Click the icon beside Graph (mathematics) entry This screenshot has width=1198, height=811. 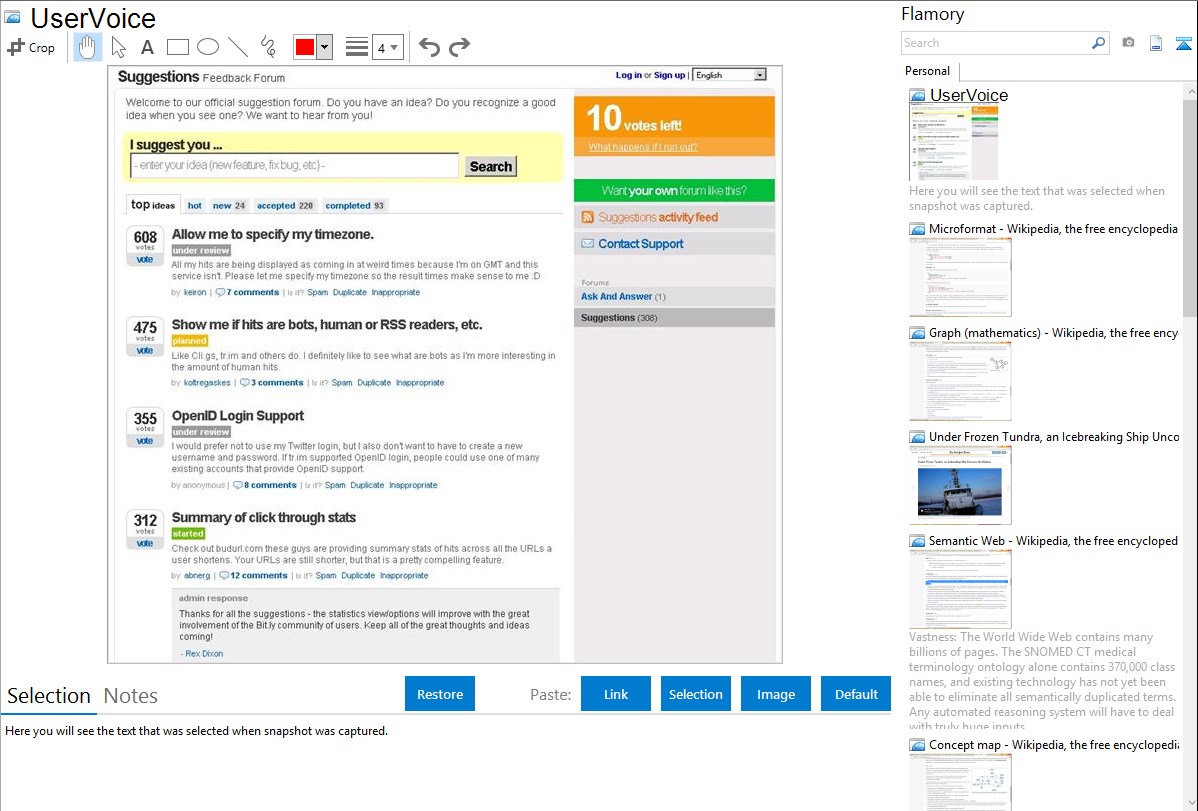pos(917,333)
